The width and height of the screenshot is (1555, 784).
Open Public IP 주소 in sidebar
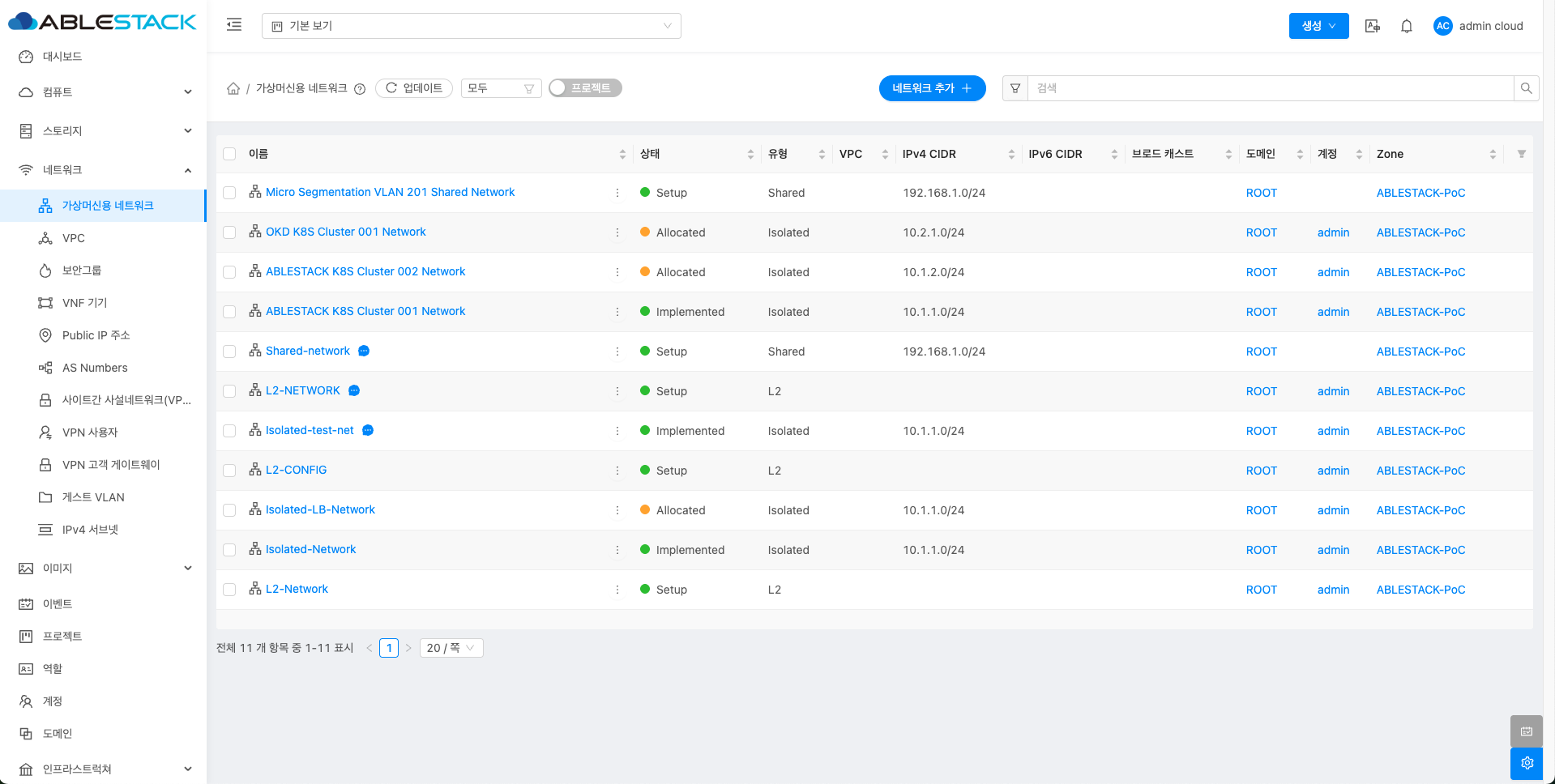pos(96,335)
